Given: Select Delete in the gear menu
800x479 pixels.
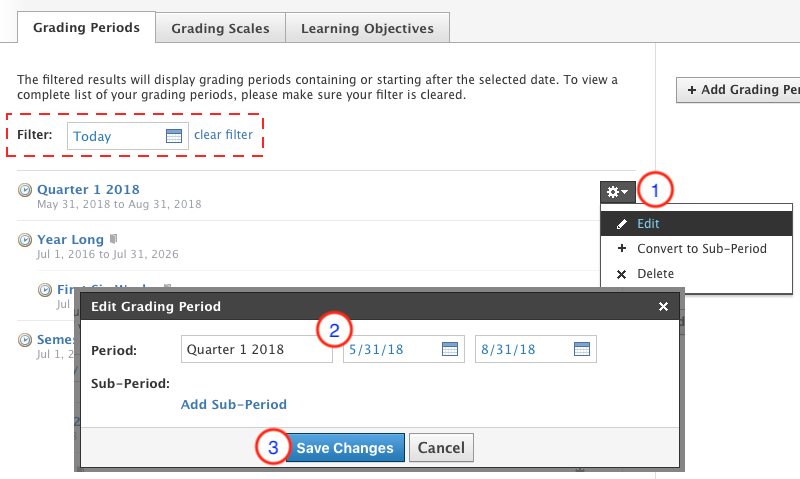Looking at the screenshot, I should pos(655,274).
